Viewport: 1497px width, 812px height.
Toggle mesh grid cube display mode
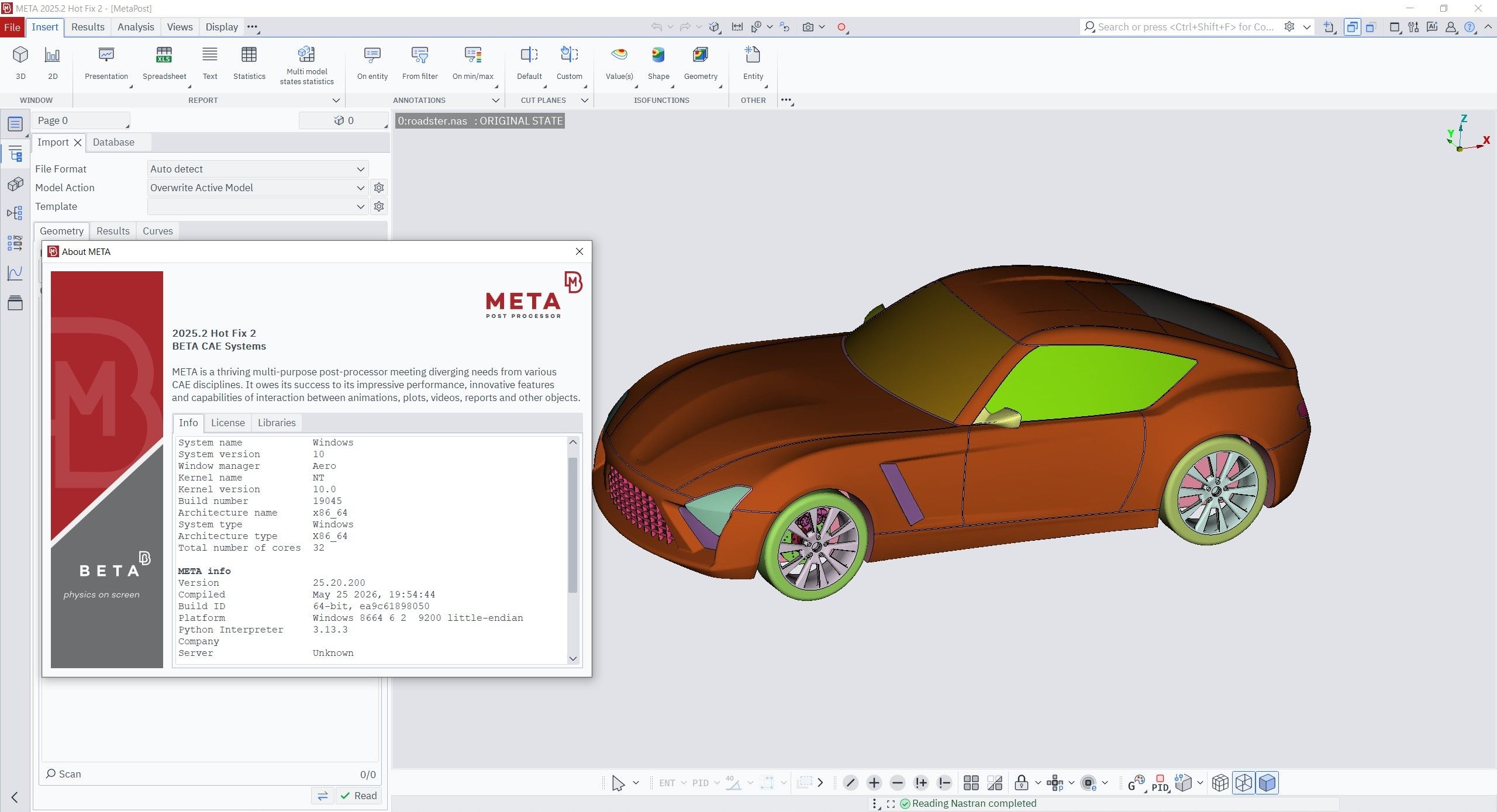click(x=1220, y=783)
